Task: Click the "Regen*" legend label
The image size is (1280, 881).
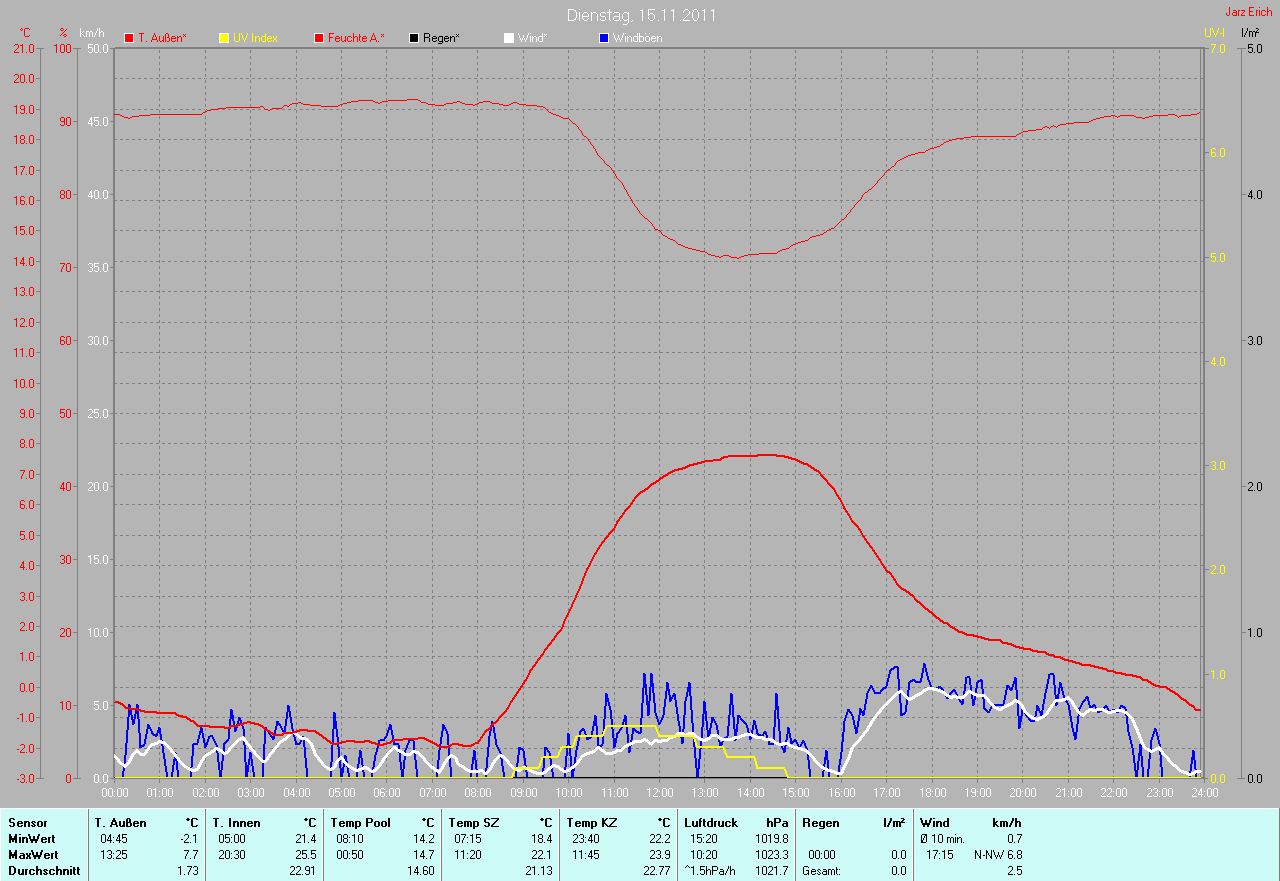Action: click(441, 38)
